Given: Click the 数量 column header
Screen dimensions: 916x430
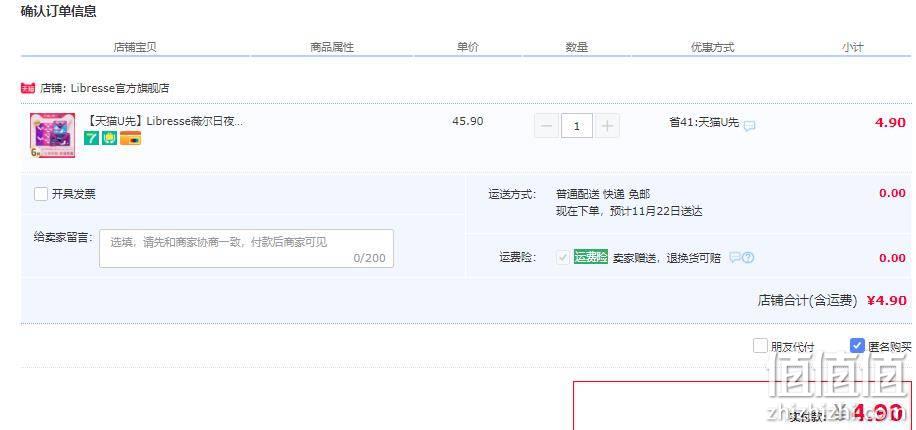Looking at the screenshot, I should click(577, 47).
